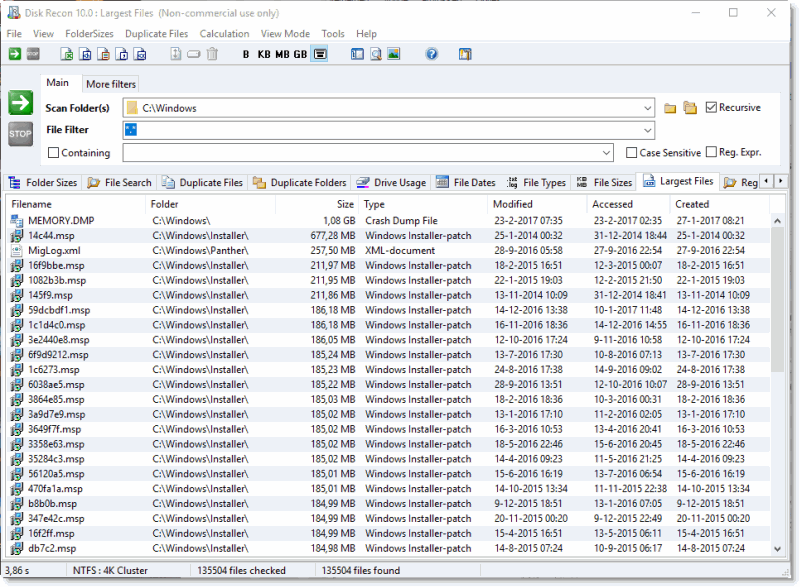
Task: Click the panel layout toolbar icon
Action: (357, 54)
